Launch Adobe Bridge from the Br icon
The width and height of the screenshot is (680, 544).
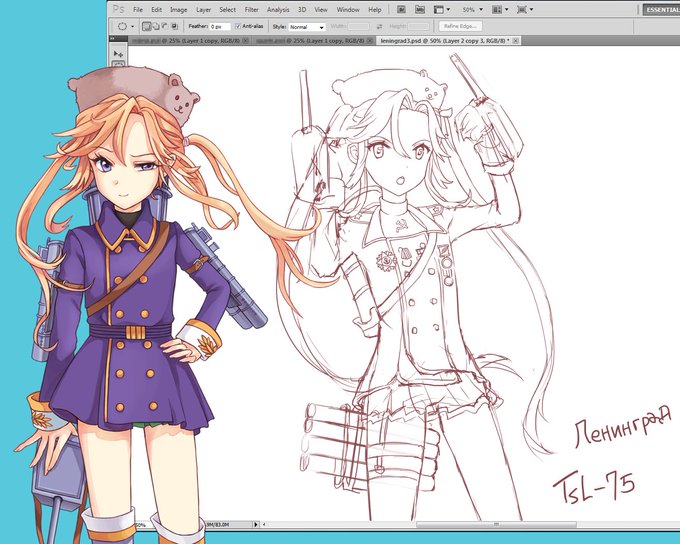(x=401, y=10)
